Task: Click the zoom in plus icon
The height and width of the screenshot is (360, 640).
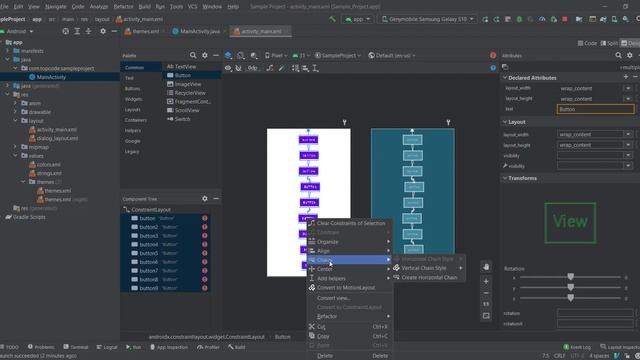Action: (486, 281)
